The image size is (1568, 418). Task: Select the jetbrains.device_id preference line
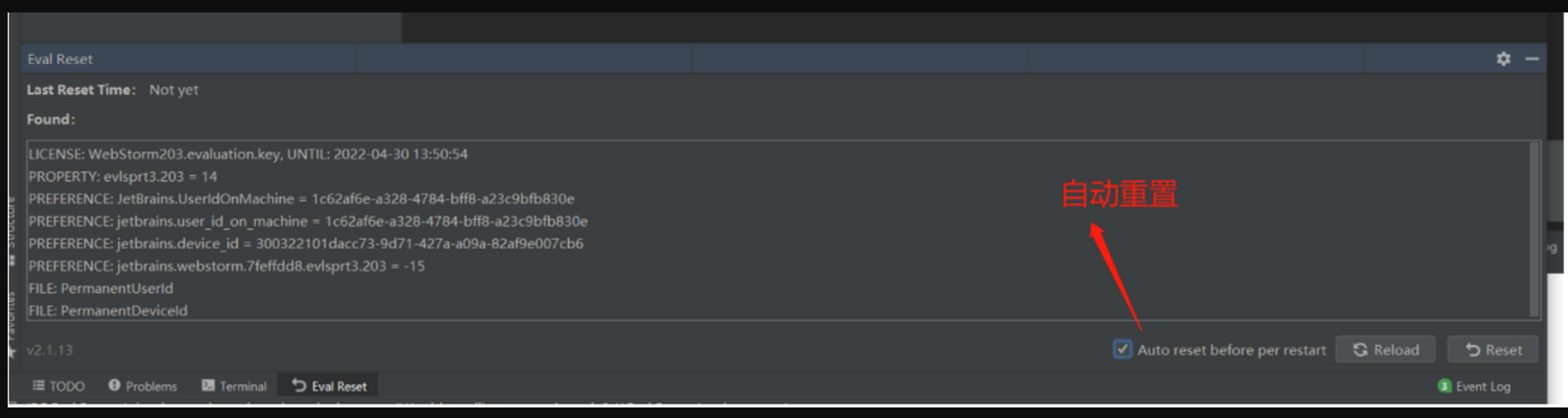pyautogui.click(x=306, y=244)
